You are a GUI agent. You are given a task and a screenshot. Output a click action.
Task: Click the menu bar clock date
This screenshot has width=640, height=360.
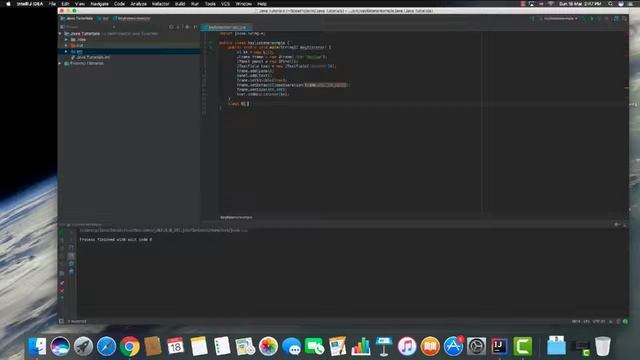pyautogui.click(x=580, y=4)
